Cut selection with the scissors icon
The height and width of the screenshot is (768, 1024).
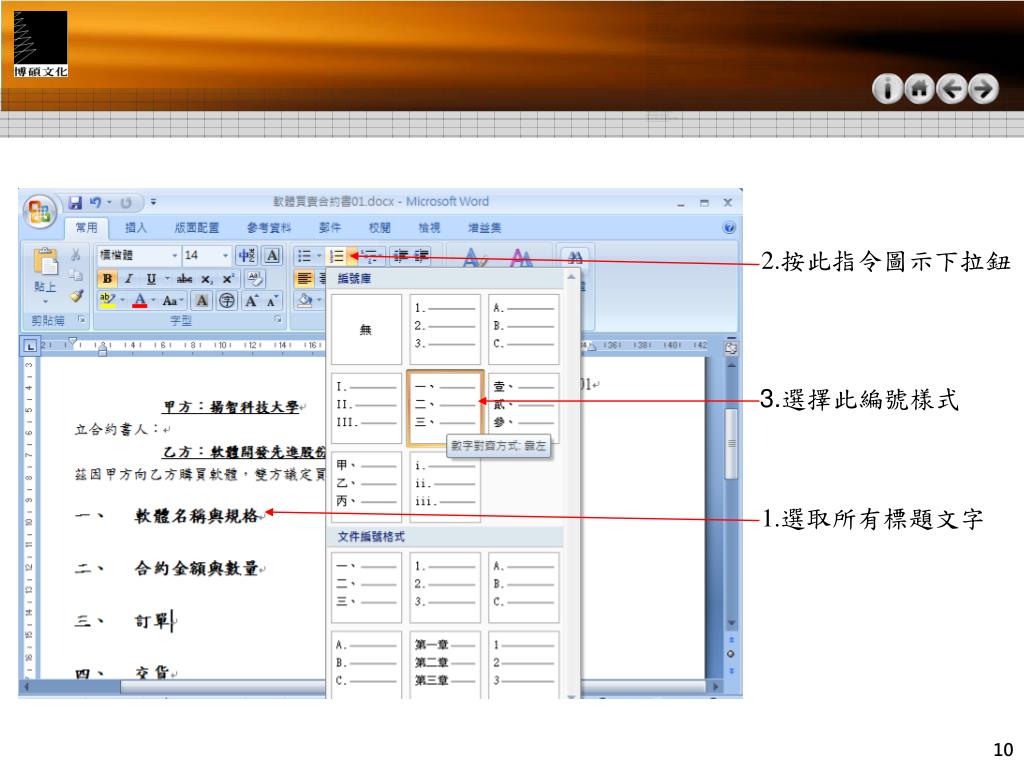76,255
